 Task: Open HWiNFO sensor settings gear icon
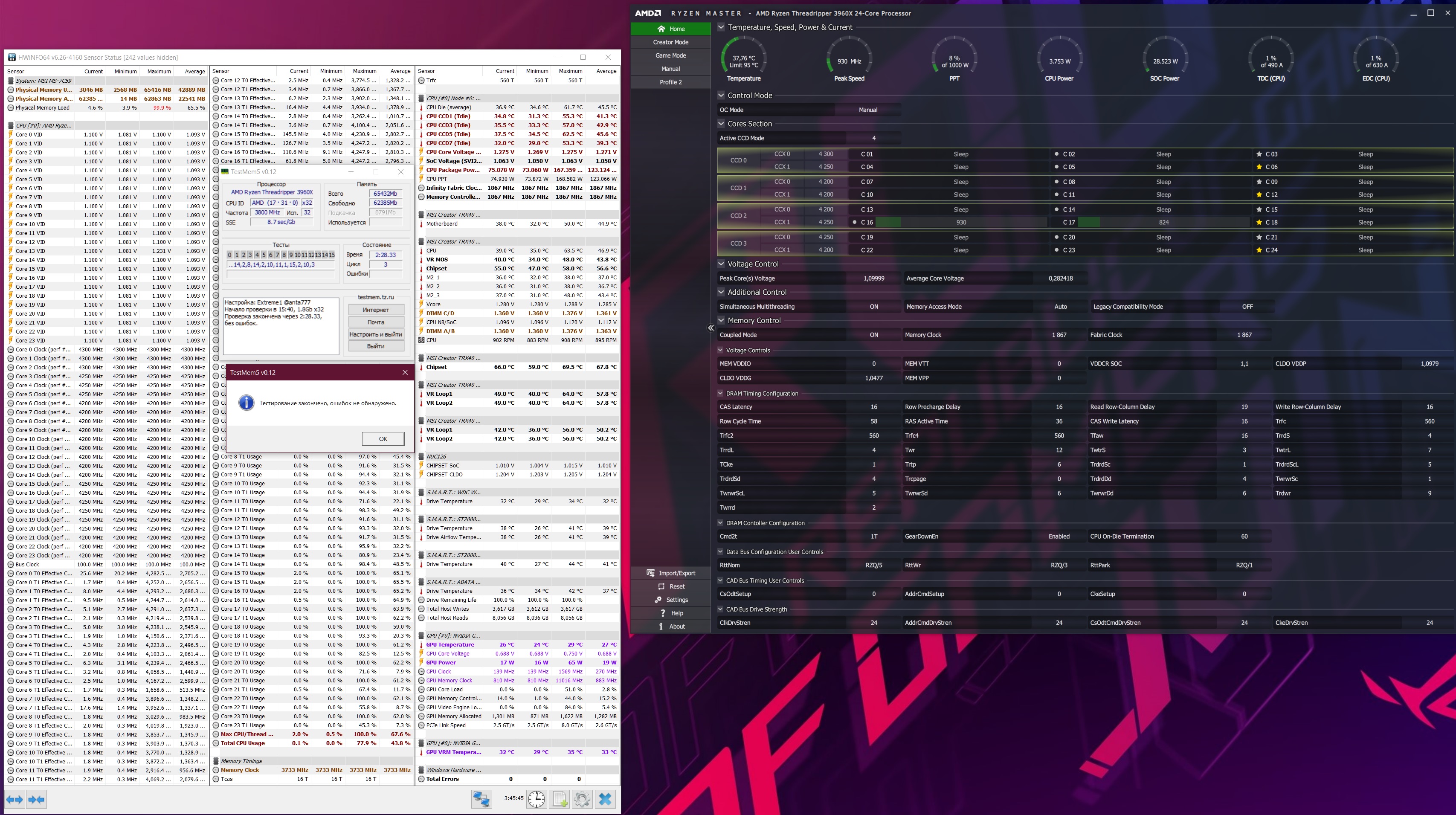[582, 799]
